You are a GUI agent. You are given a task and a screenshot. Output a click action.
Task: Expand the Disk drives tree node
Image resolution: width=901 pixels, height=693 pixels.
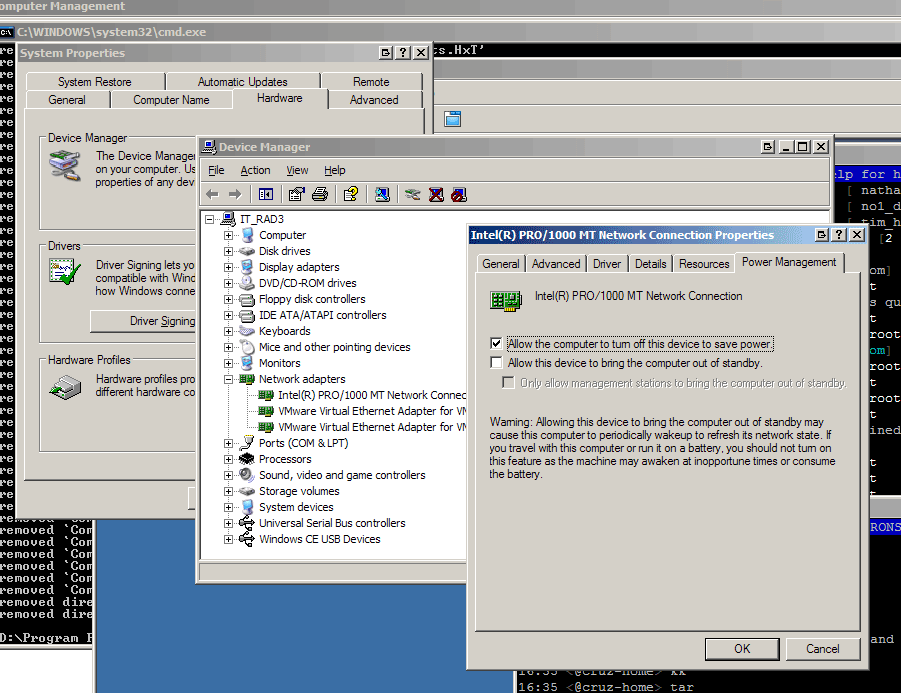[229, 251]
